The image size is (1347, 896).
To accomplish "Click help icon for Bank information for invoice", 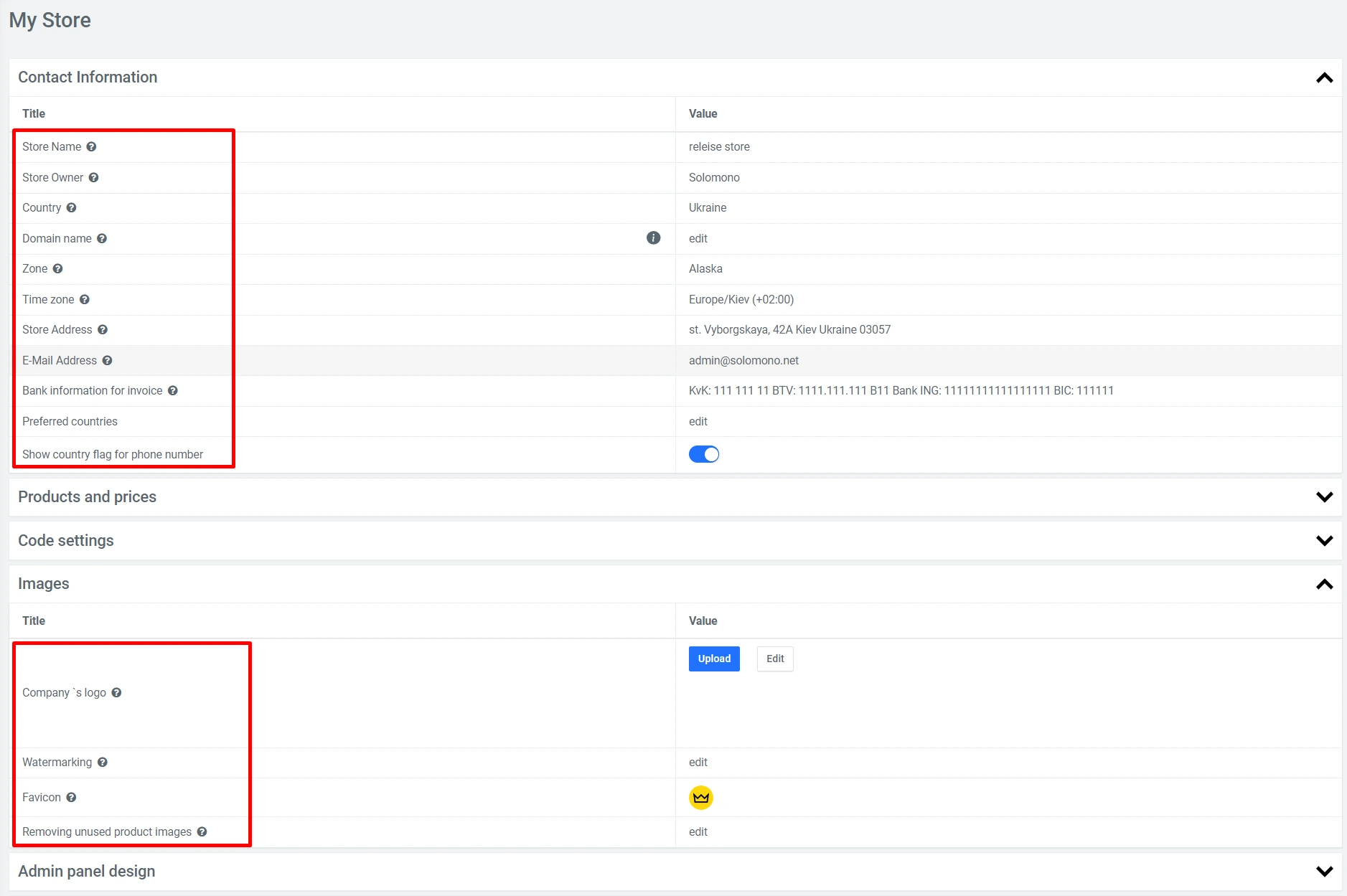I will (x=173, y=391).
